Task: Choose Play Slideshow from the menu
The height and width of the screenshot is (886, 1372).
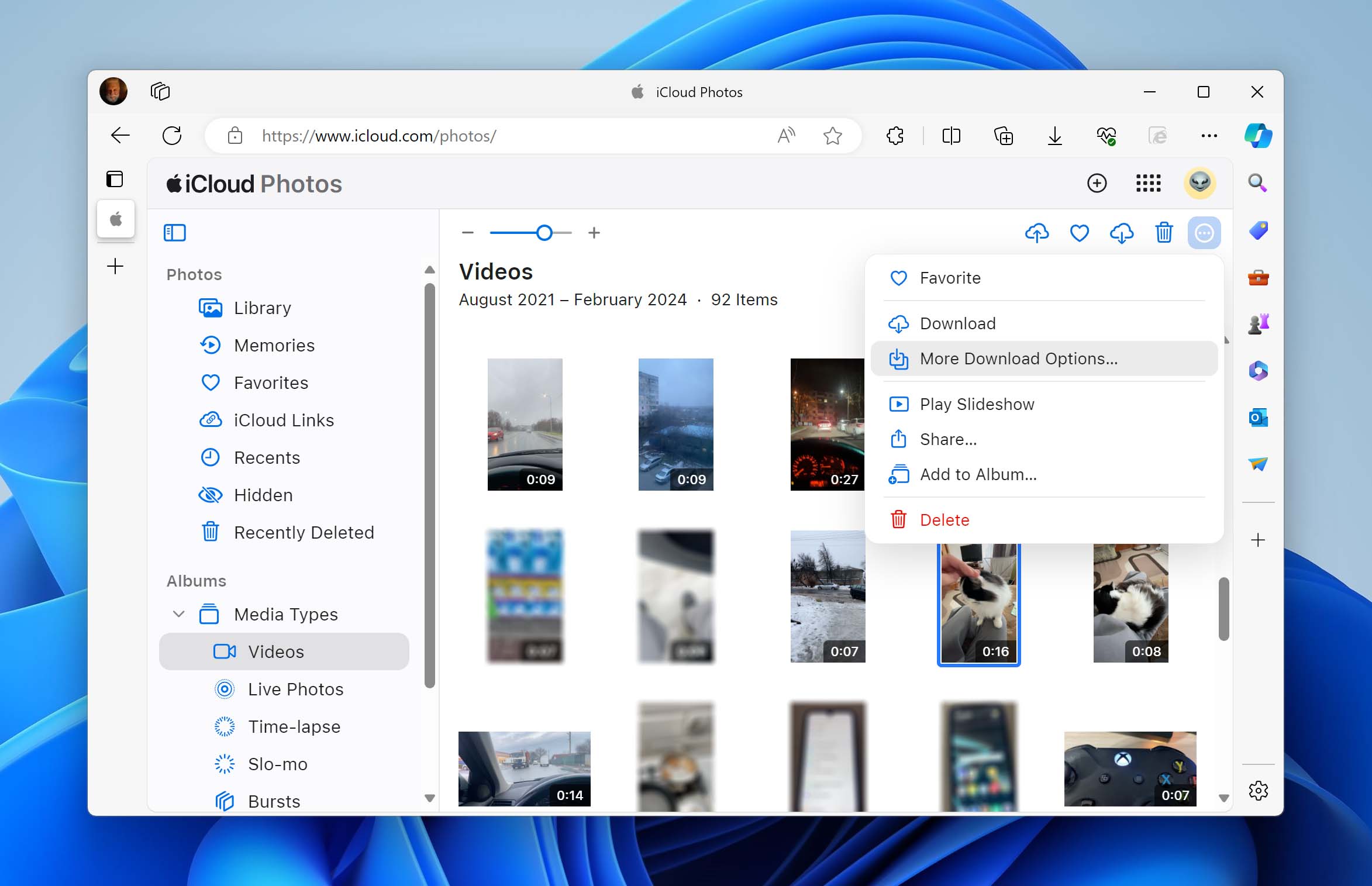Action: (x=1044, y=404)
